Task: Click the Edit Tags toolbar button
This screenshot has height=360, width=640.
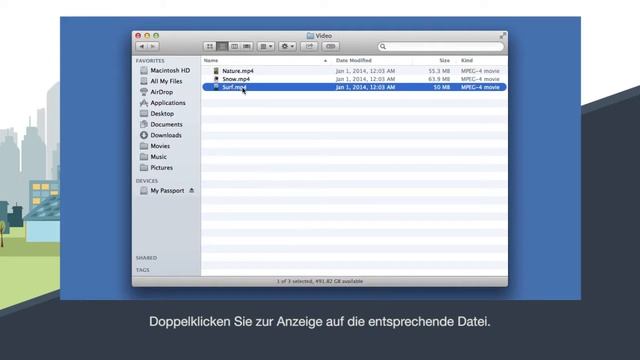Action: [331, 47]
